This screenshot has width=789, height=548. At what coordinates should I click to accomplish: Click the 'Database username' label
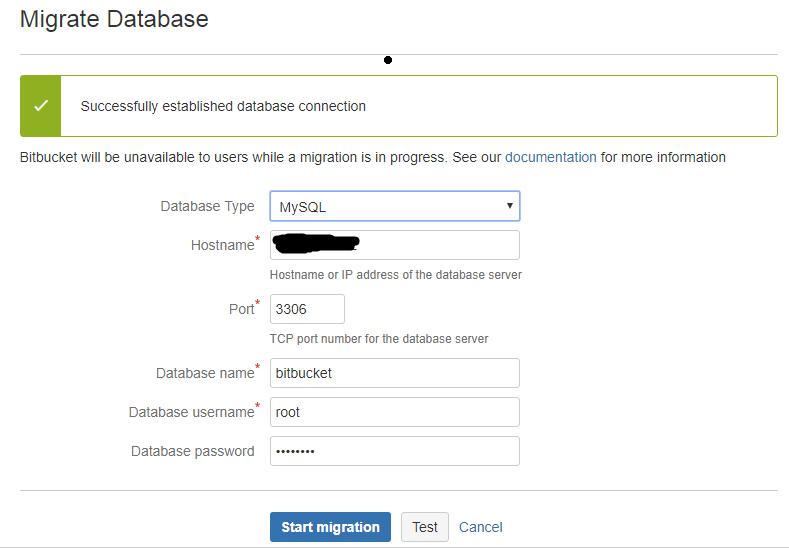(x=192, y=412)
